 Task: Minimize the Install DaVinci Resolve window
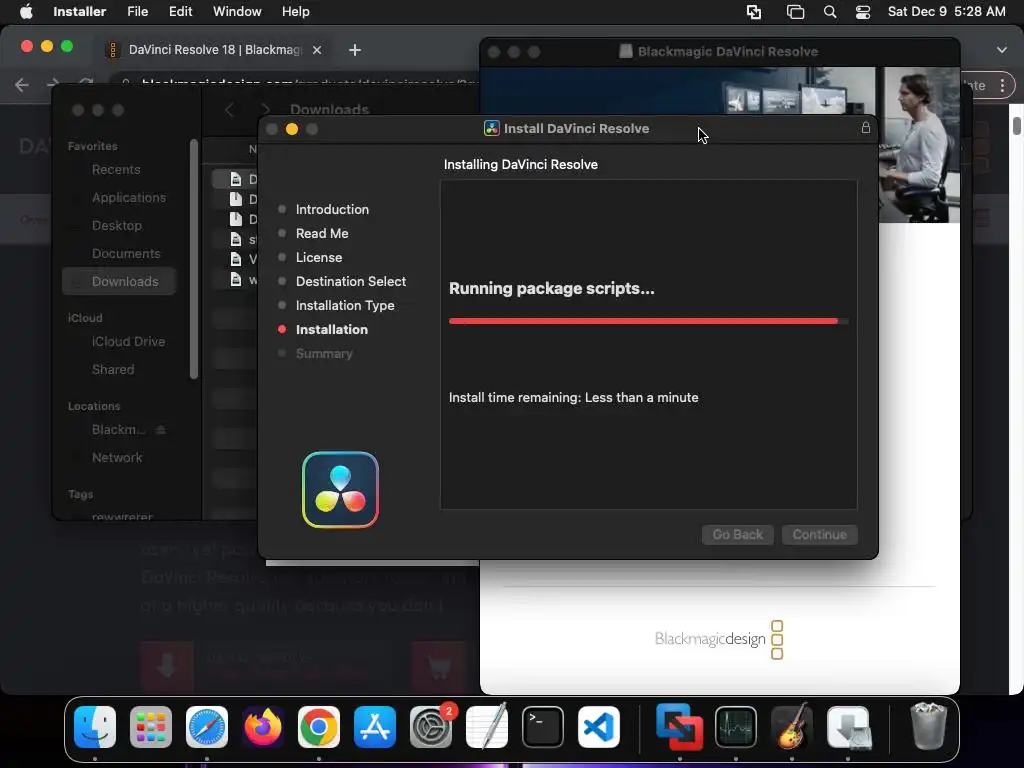[292, 129]
